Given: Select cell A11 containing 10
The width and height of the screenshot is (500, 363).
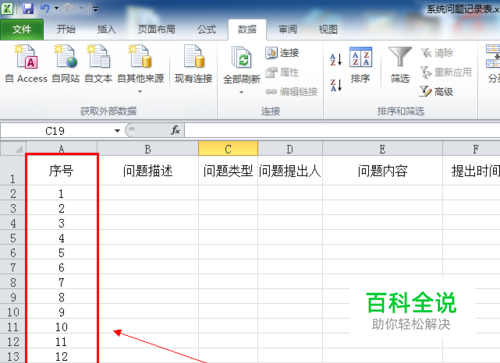Looking at the screenshot, I should point(62,327).
